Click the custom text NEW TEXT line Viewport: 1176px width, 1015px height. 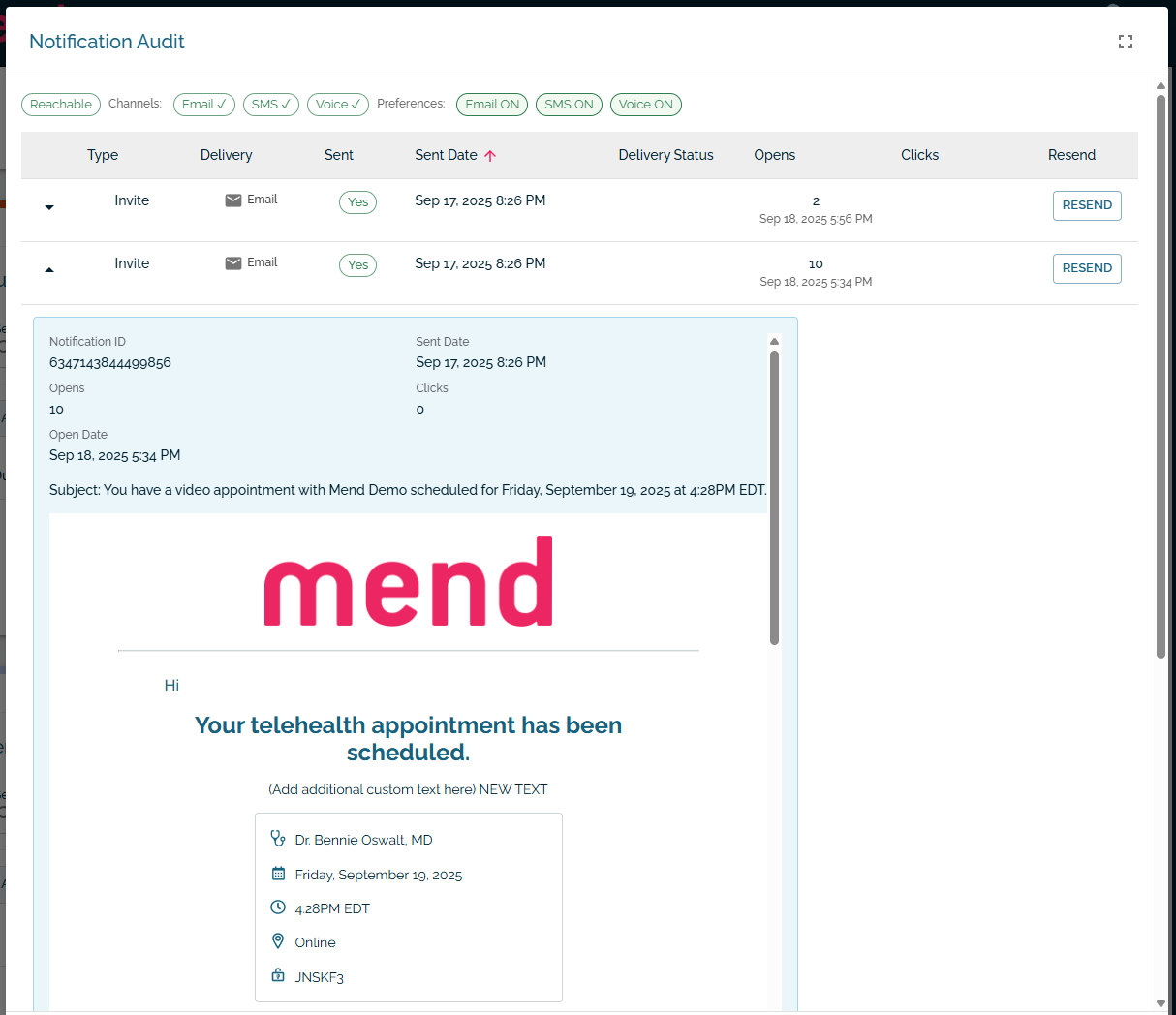408,789
